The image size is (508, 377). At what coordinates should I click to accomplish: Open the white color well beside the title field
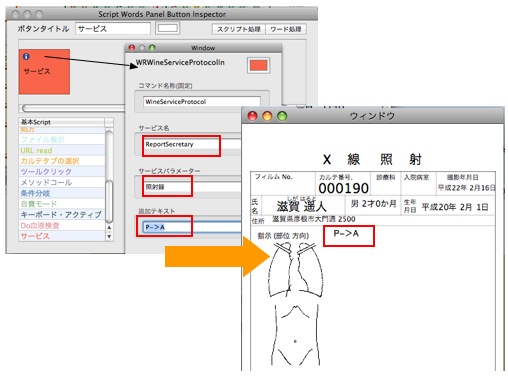coord(168,28)
